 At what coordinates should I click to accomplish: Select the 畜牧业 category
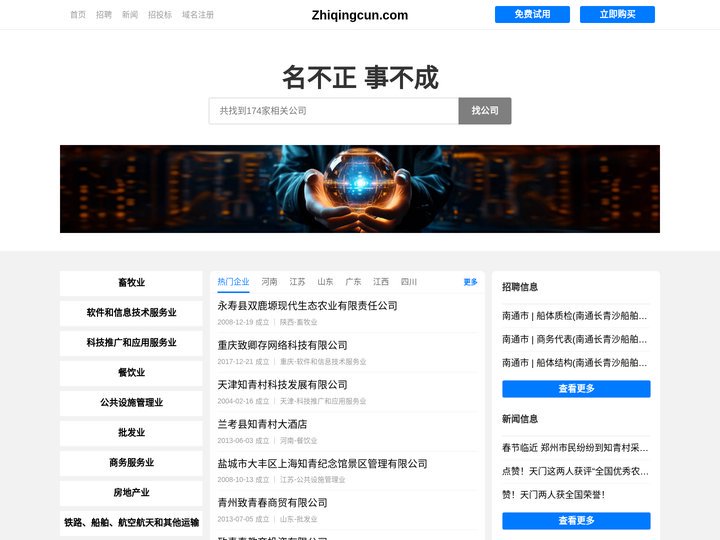[131, 283]
